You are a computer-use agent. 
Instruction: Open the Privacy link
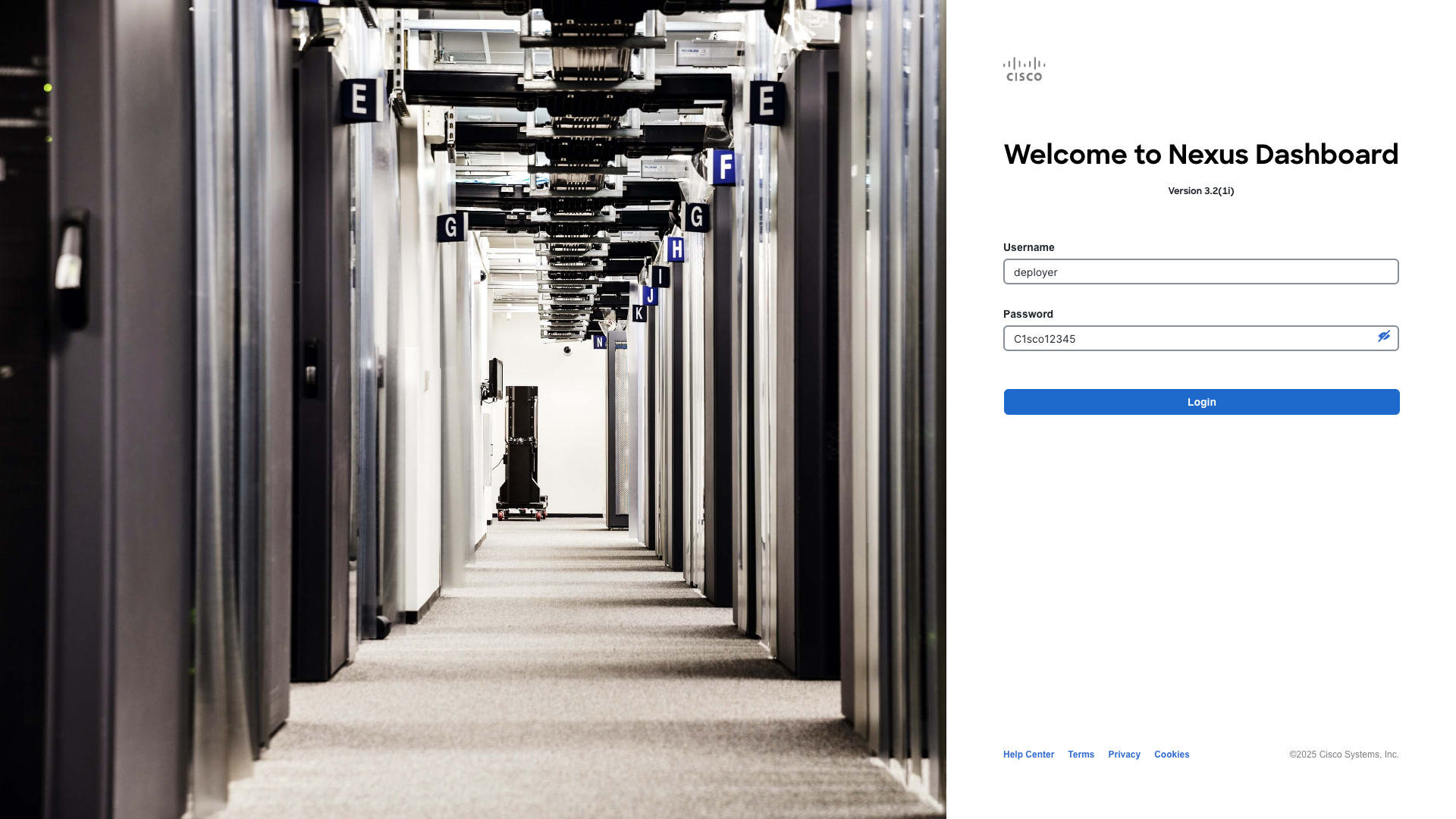(x=1124, y=755)
